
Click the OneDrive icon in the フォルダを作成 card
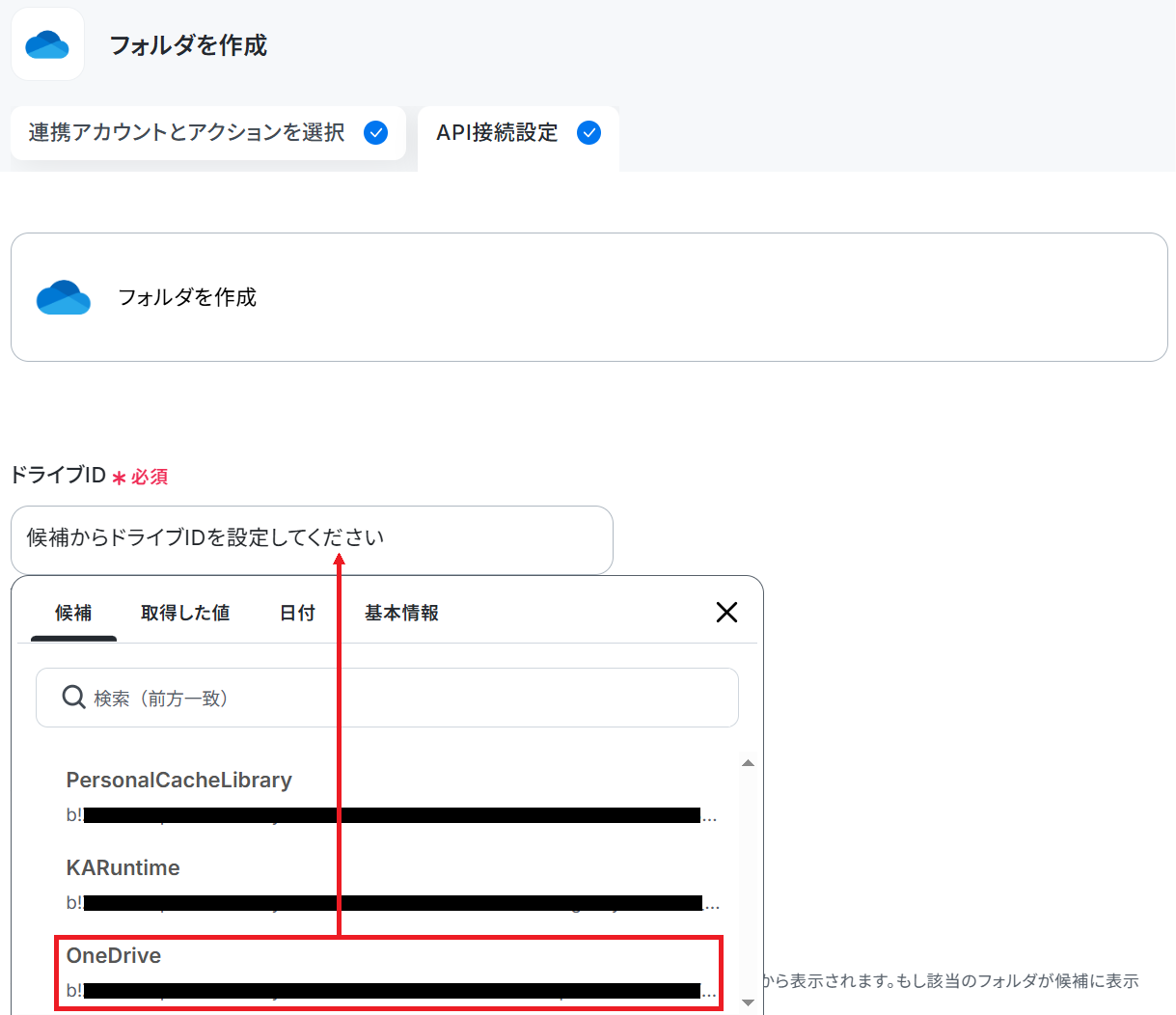[64, 297]
